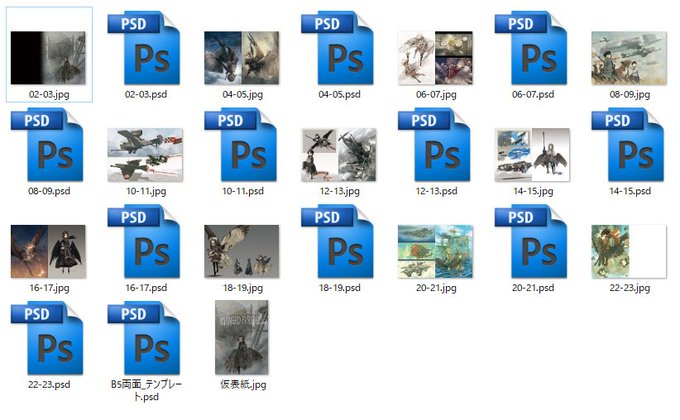Click the file name label 20-21.jpg
680x420 pixels.
(x=436, y=288)
